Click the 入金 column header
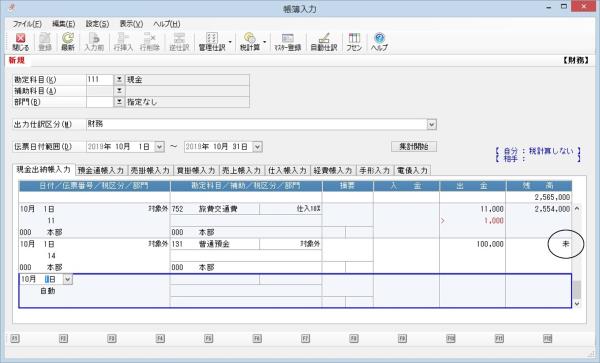The height and width of the screenshot is (363, 600). pyautogui.click(x=406, y=186)
